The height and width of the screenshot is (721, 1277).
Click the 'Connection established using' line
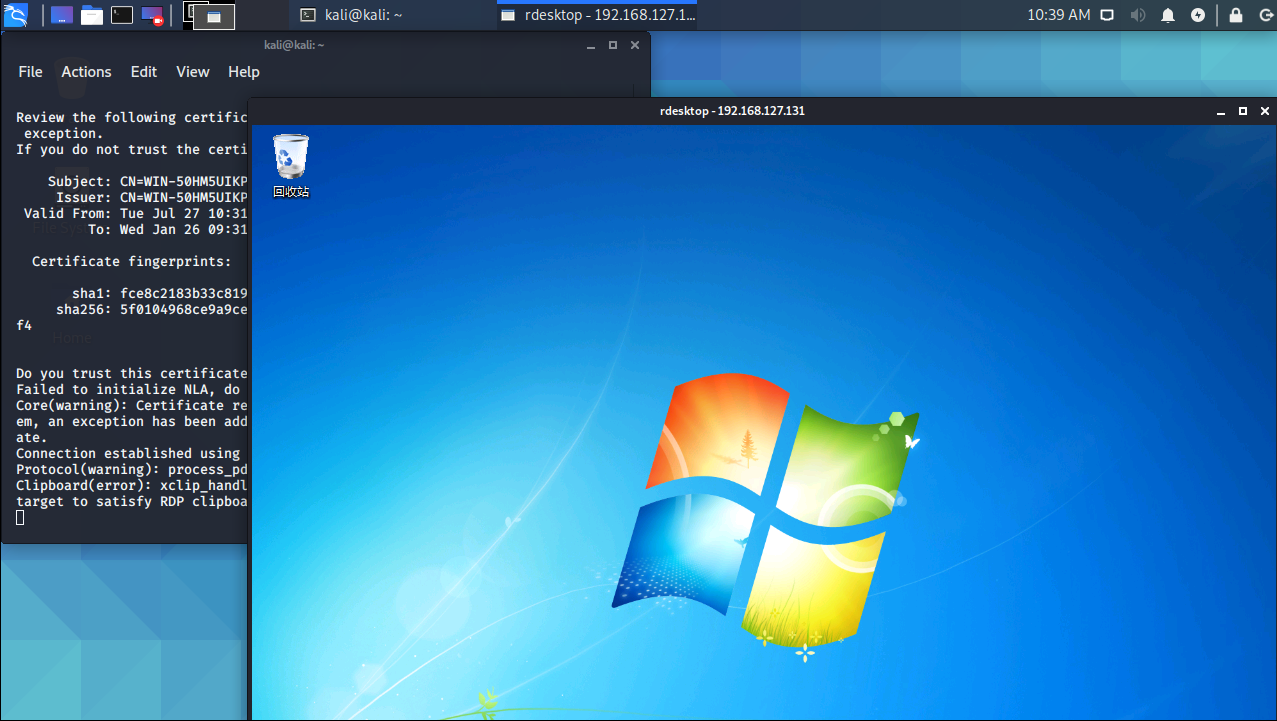[x=131, y=453]
